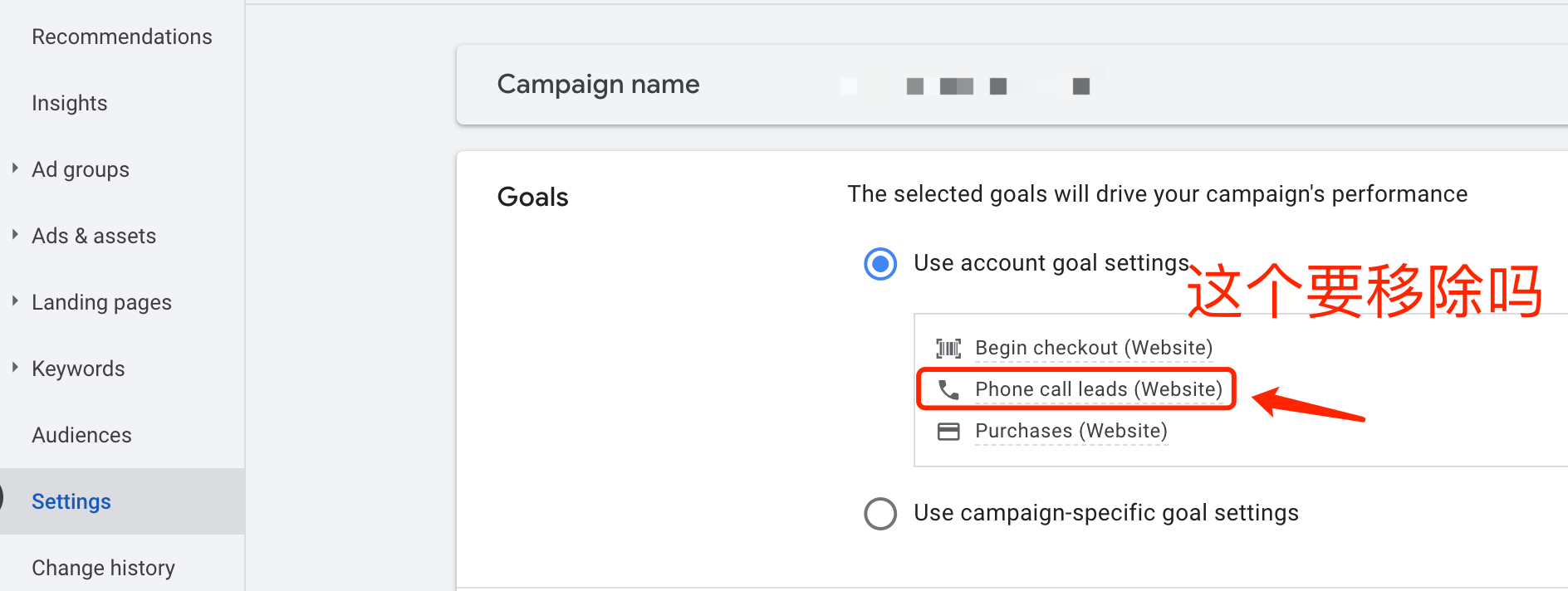Click the Campaign name field
Screen dimensions: 1568x591
[x=597, y=84]
